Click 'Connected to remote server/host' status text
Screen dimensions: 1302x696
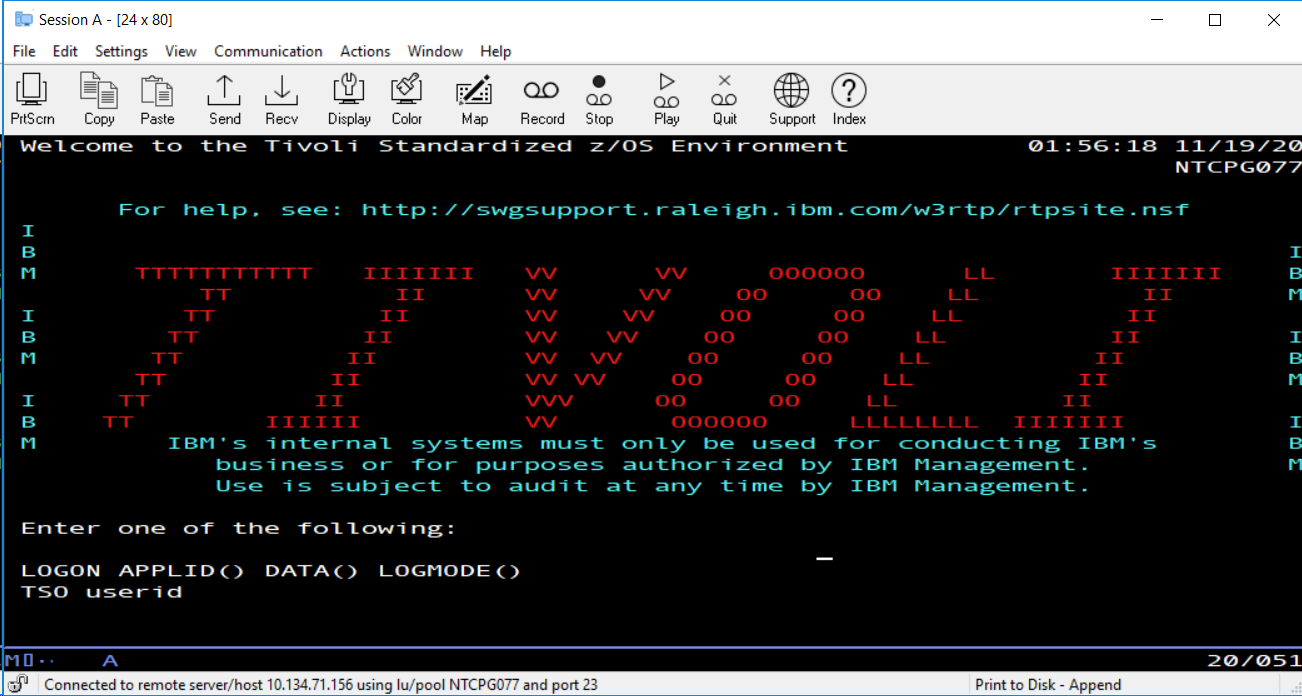pos(321,685)
